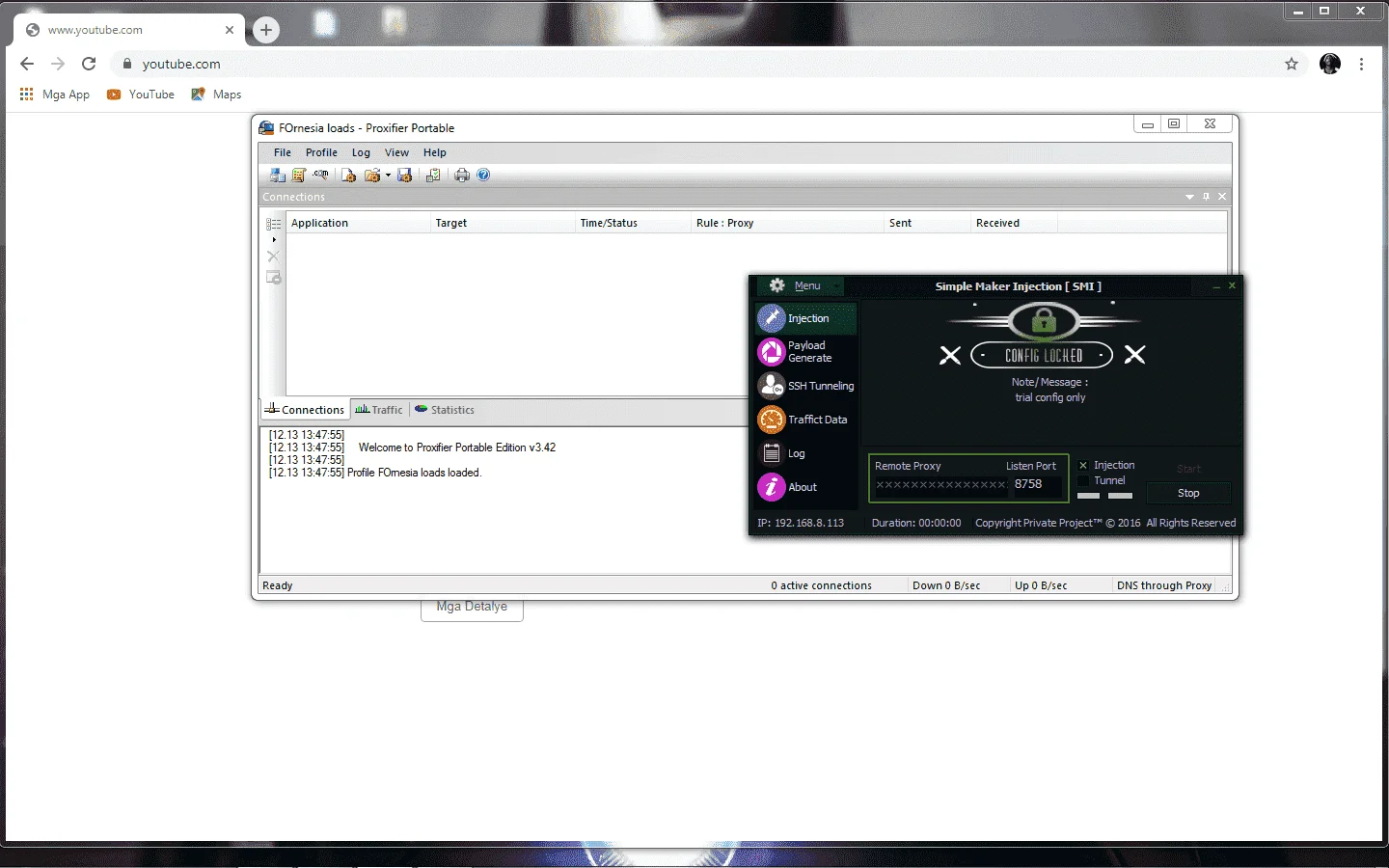Click the Stop button in SMI
1389x868 pixels.
pyautogui.click(x=1188, y=493)
